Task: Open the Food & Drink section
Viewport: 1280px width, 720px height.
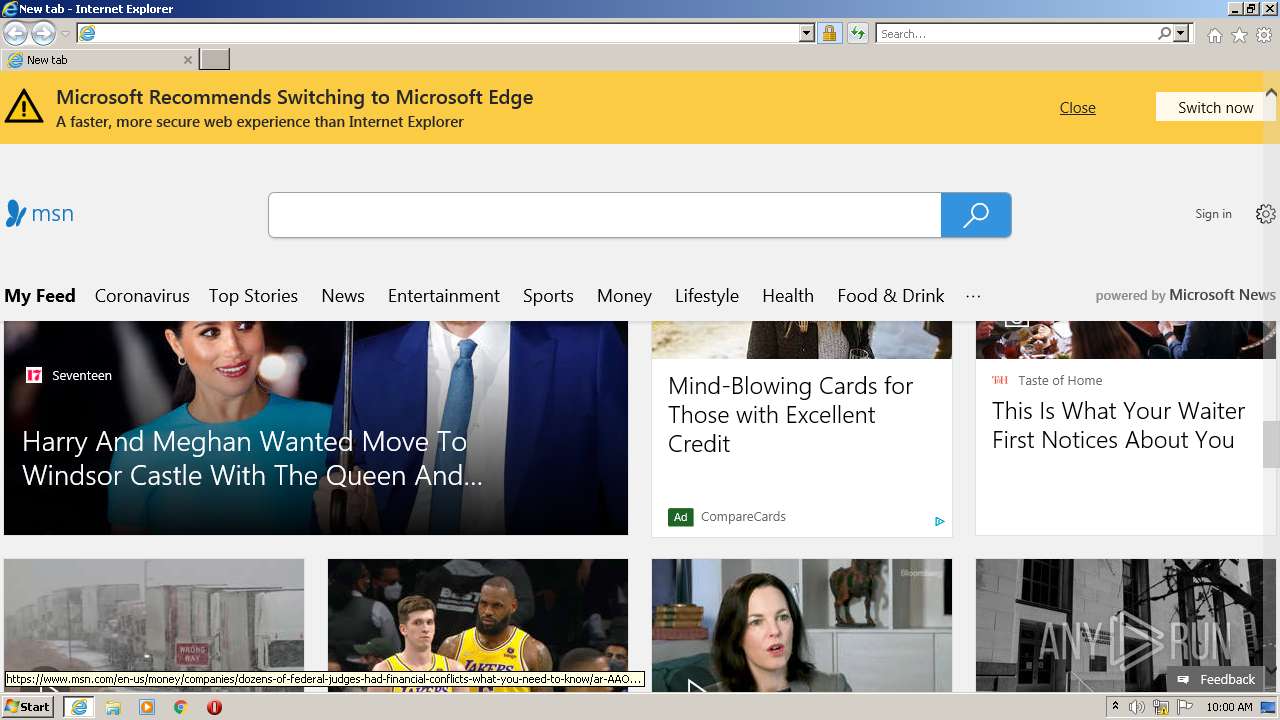Action: click(x=891, y=296)
